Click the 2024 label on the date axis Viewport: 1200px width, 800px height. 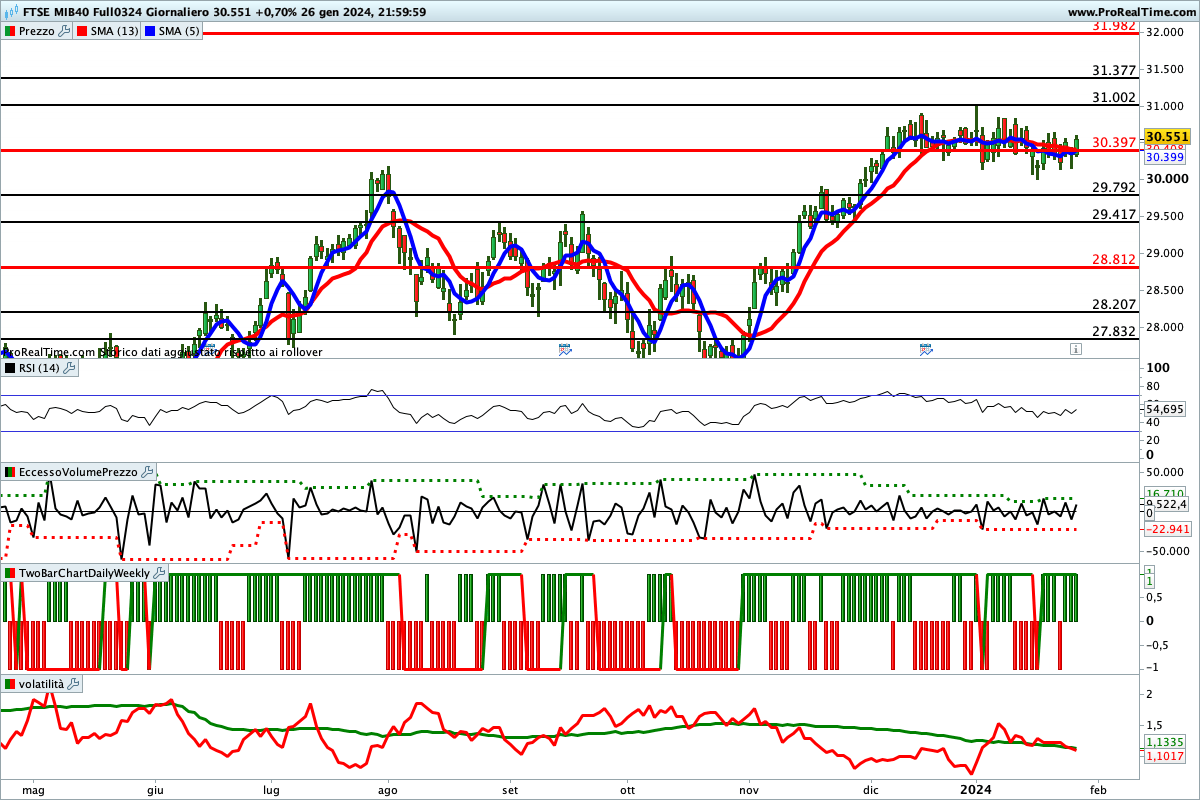(x=975, y=789)
